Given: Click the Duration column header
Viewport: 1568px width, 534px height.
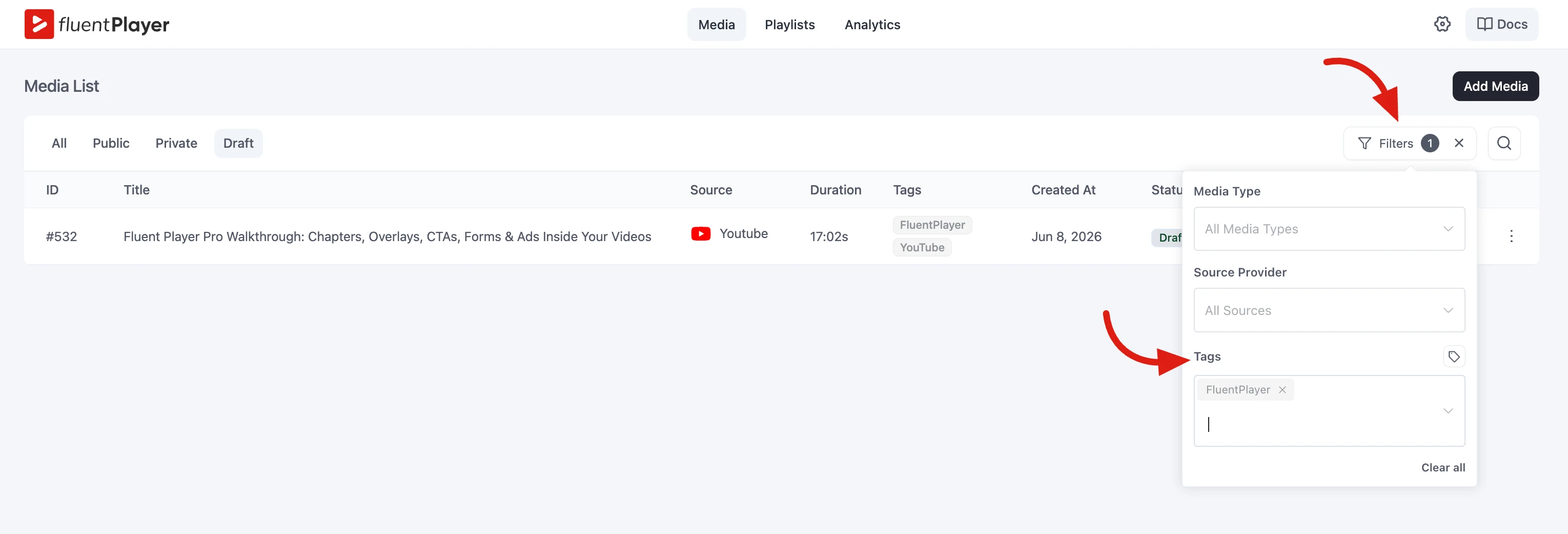Looking at the screenshot, I should pos(835,190).
